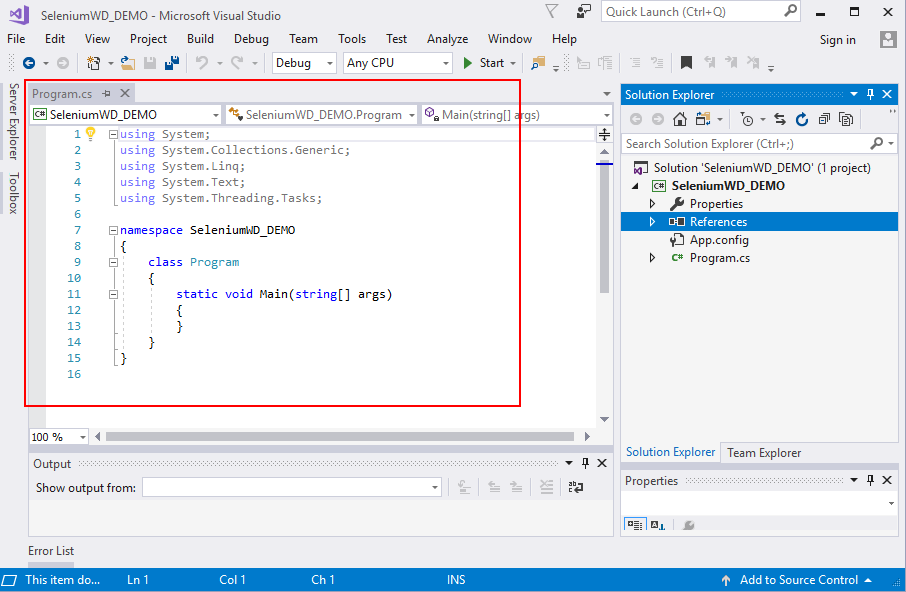Open the Error List tab
The height and width of the screenshot is (592, 906).
[51, 551]
